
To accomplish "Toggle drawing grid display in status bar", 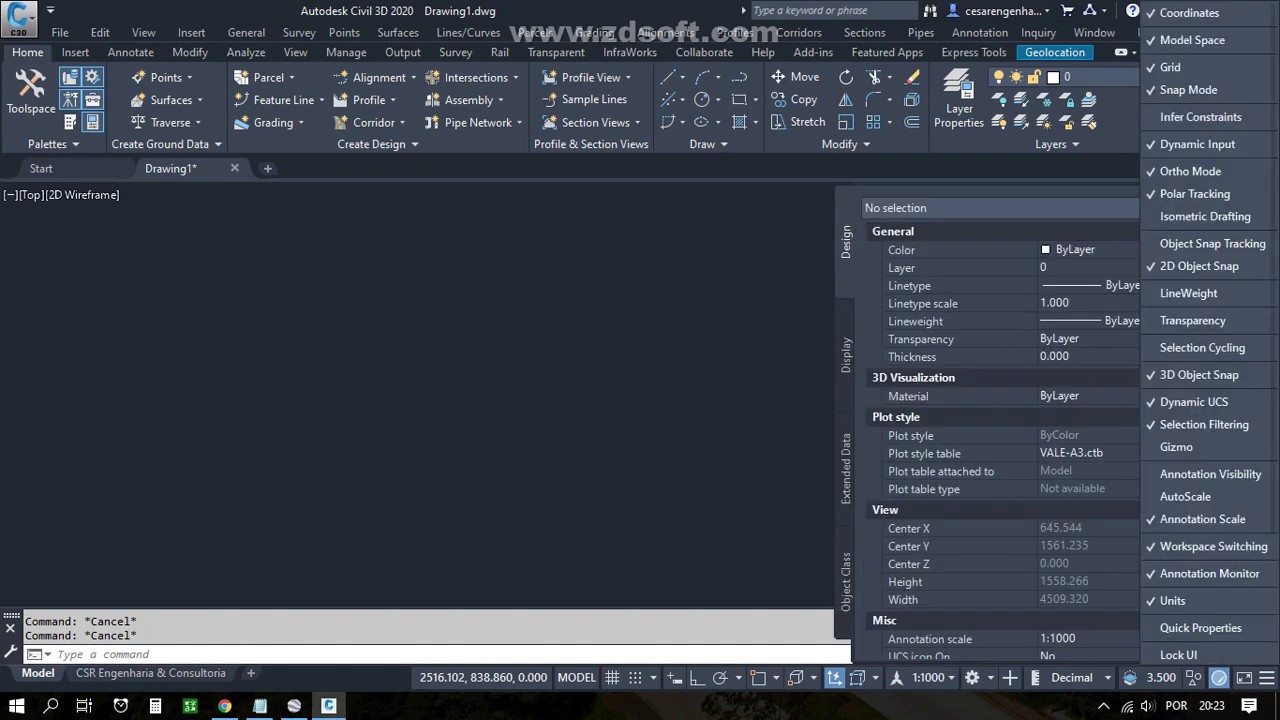I will 612,677.
